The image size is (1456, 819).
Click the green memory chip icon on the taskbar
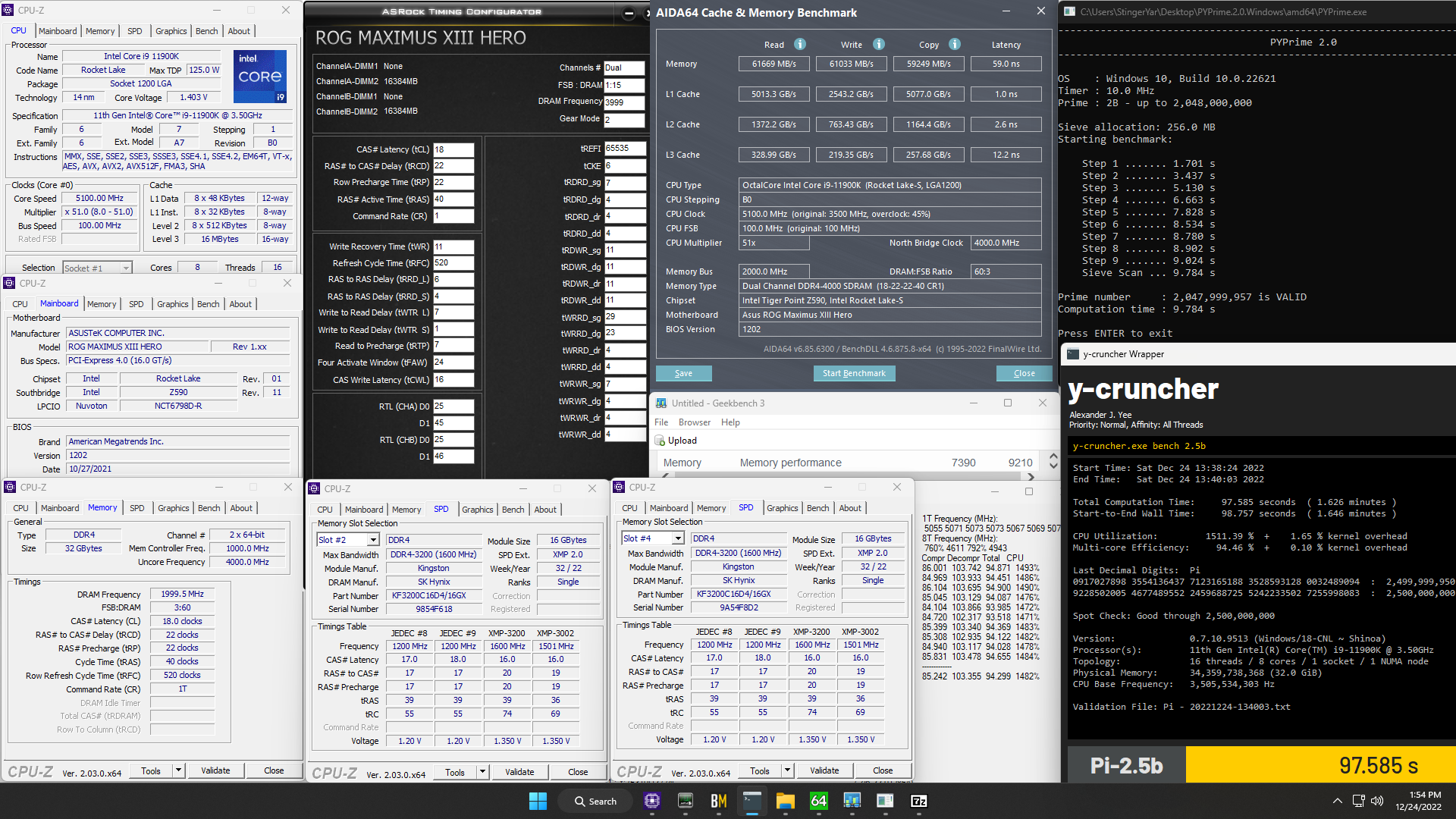tap(686, 801)
